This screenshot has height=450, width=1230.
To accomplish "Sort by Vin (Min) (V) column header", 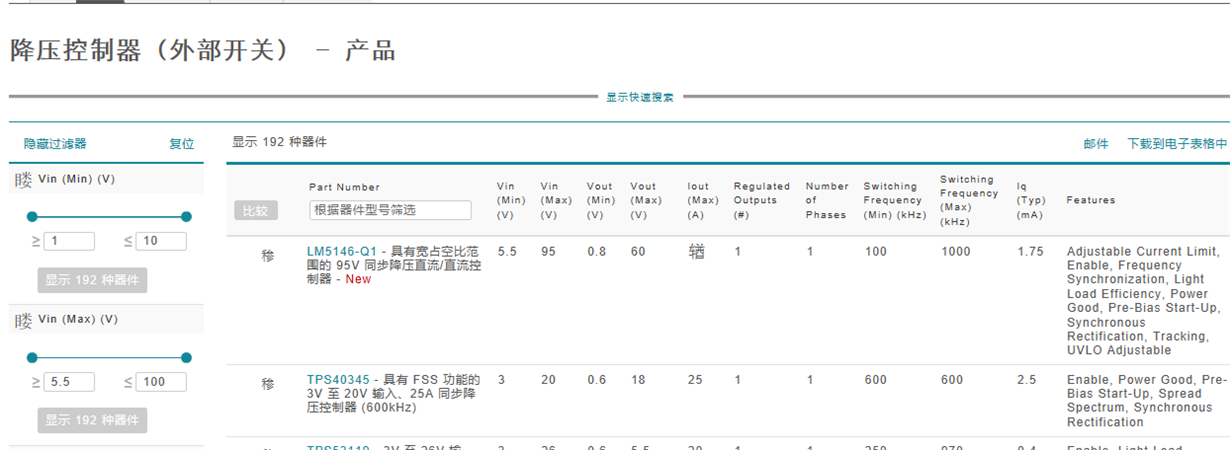I will 511,200.
